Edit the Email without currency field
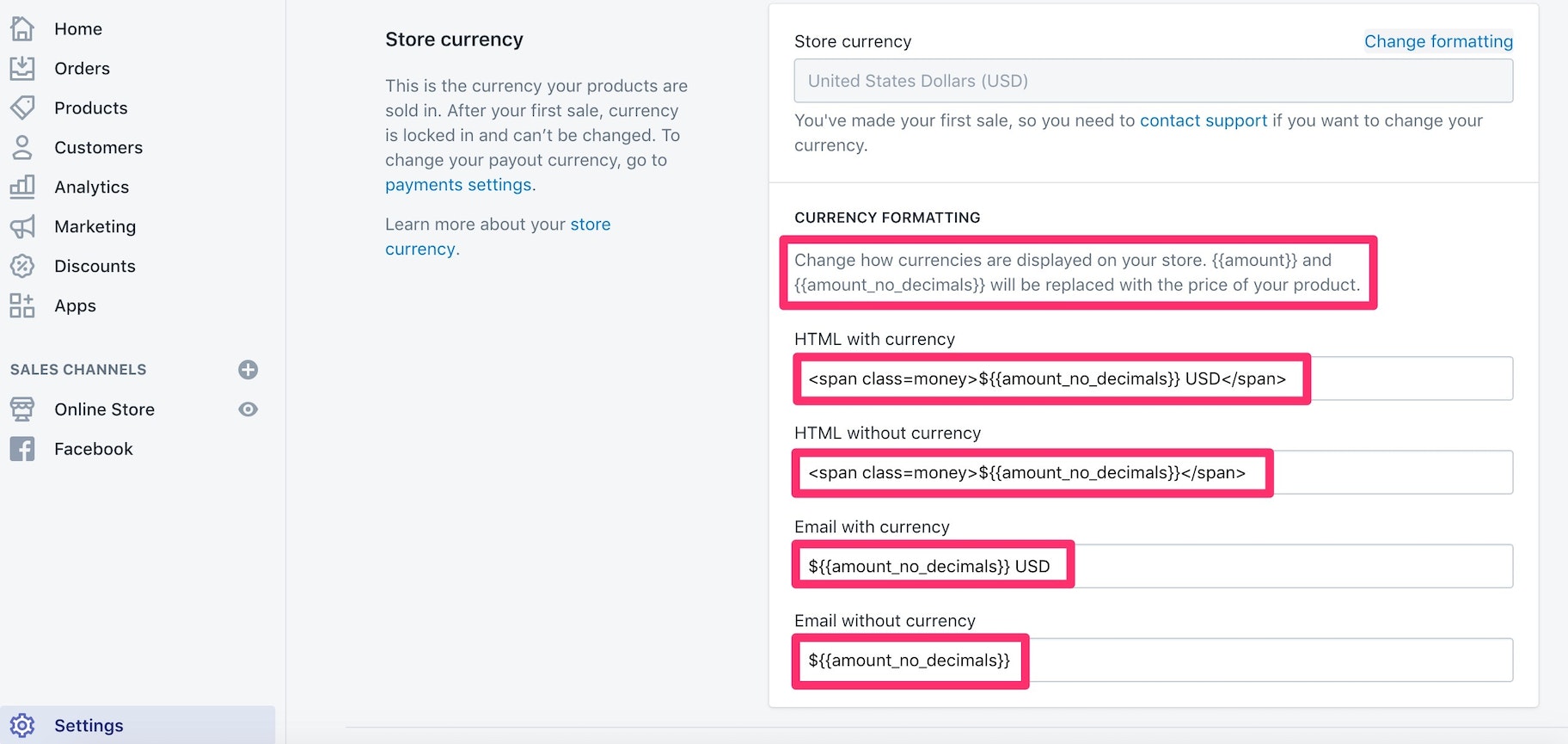 click(1152, 660)
